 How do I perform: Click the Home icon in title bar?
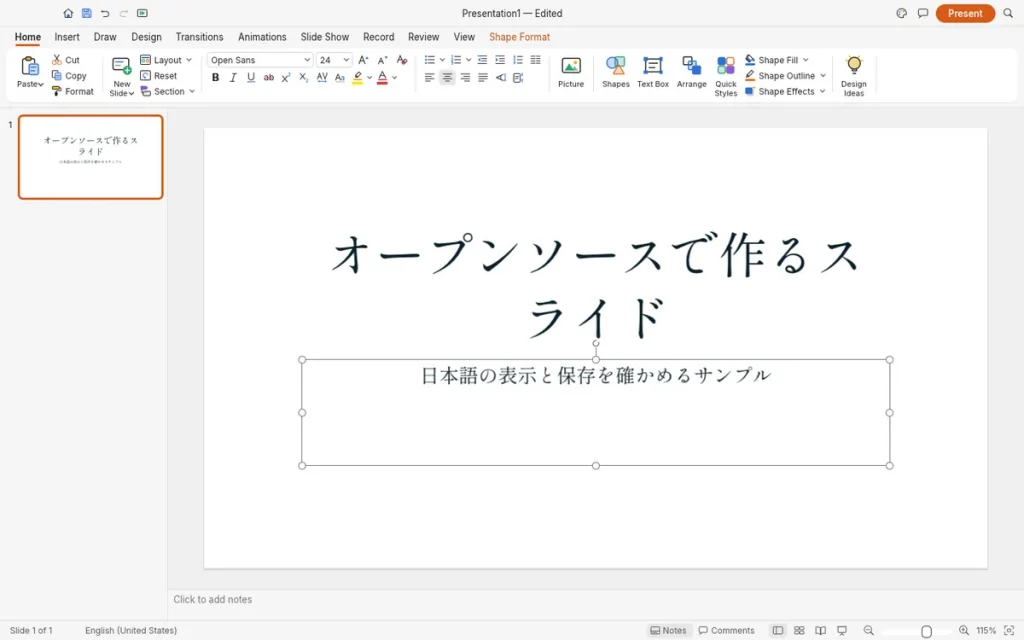click(68, 13)
